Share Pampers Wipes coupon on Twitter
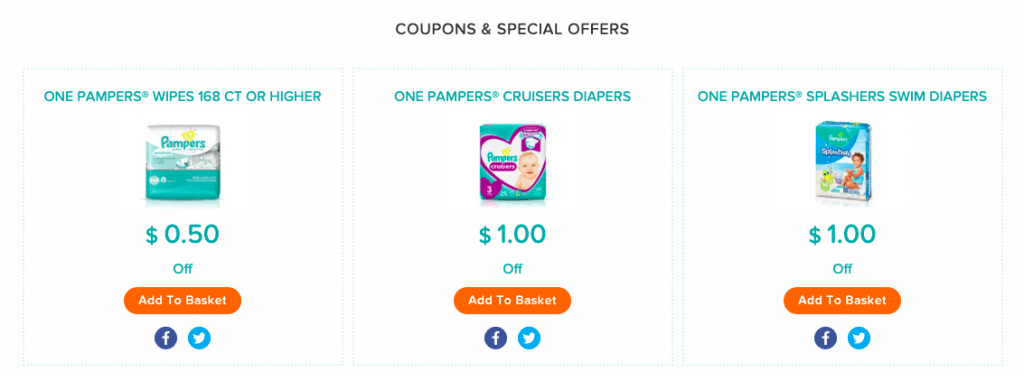 point(199,338)
